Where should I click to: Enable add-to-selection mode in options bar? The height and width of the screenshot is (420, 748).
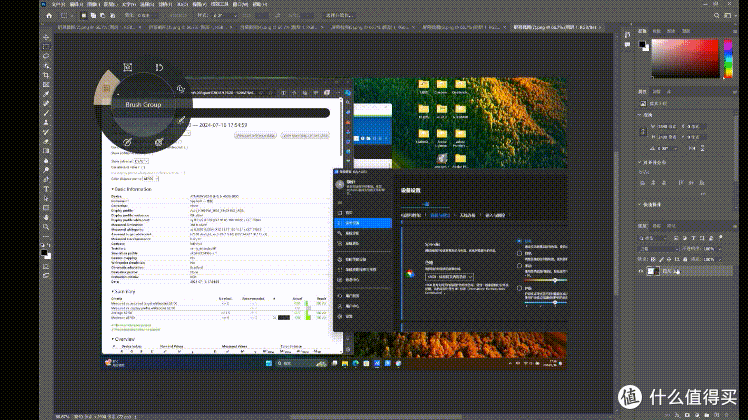(93, 15)
